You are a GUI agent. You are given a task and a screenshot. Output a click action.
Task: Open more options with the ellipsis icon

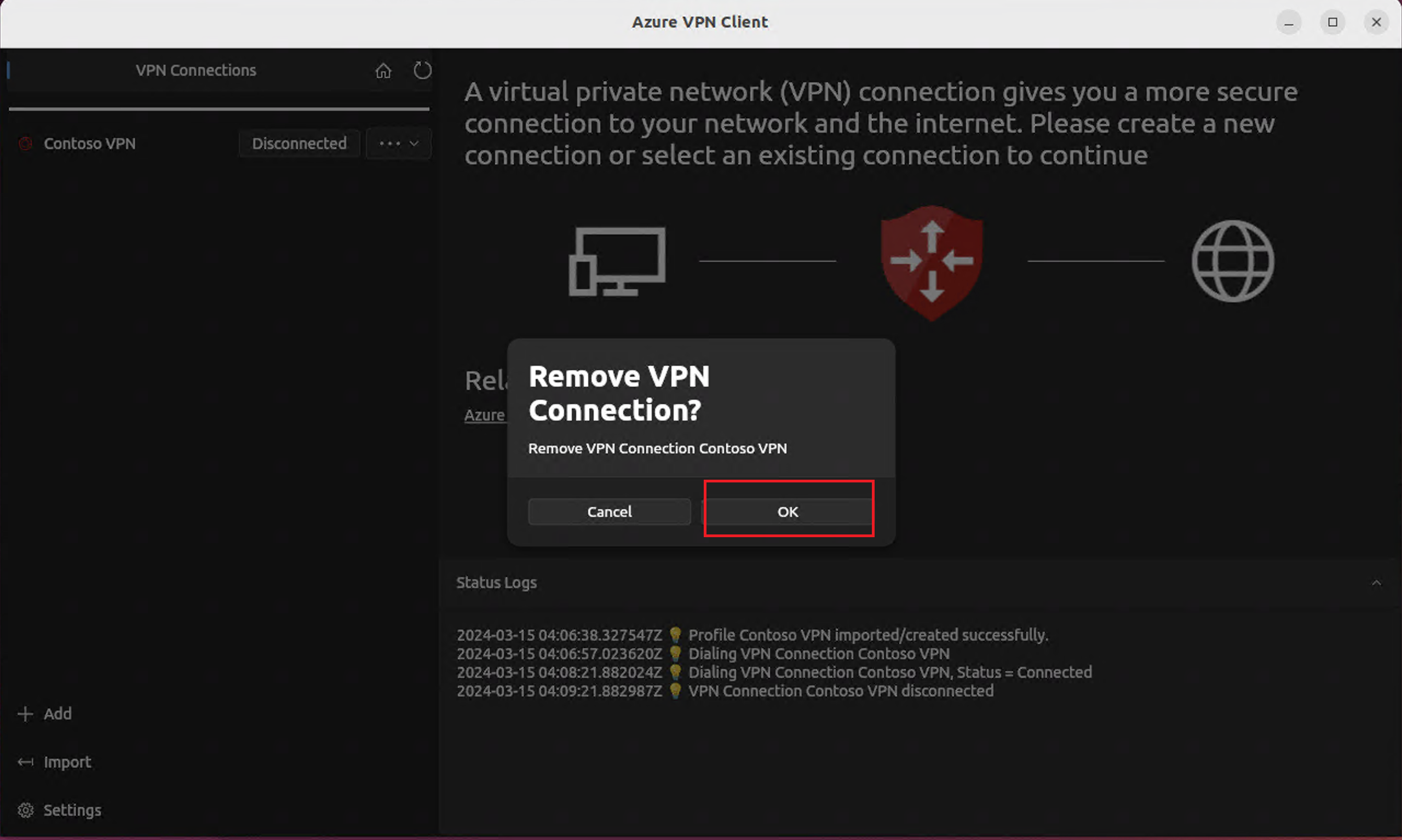(390, 143)
